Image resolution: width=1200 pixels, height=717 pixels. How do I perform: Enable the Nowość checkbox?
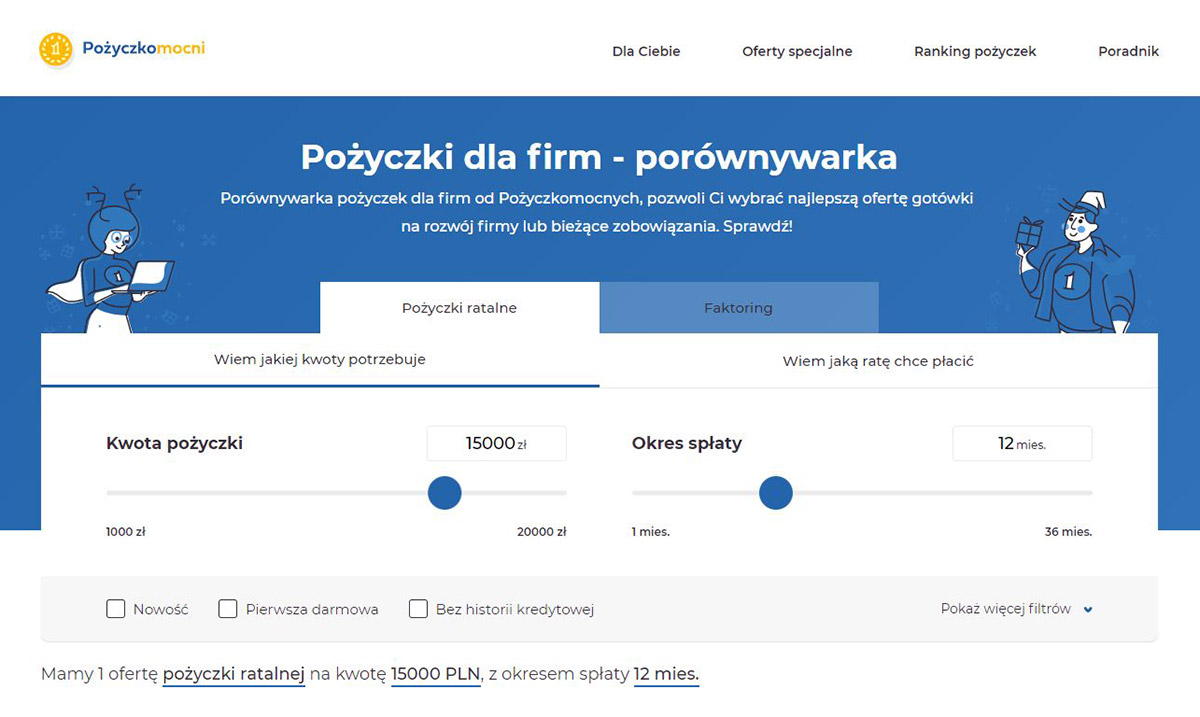pos(116,609)
